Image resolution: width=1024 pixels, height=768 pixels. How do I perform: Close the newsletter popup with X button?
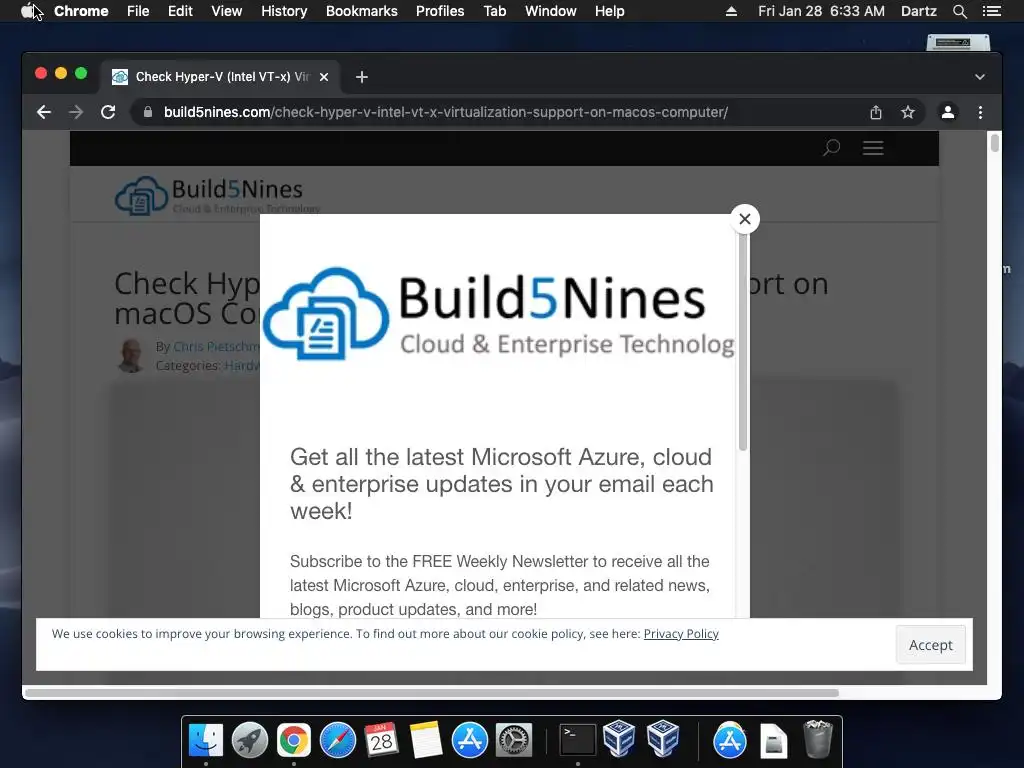744,219
